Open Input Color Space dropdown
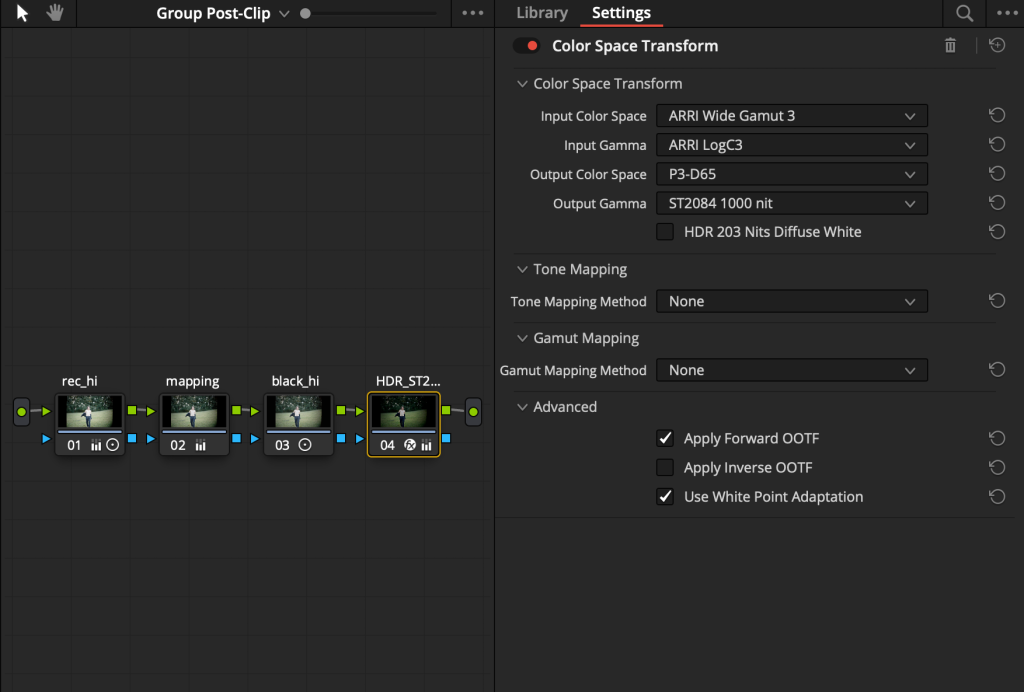Image resolution: width=1024 pixels, height=692 pixels. (792, 116)
